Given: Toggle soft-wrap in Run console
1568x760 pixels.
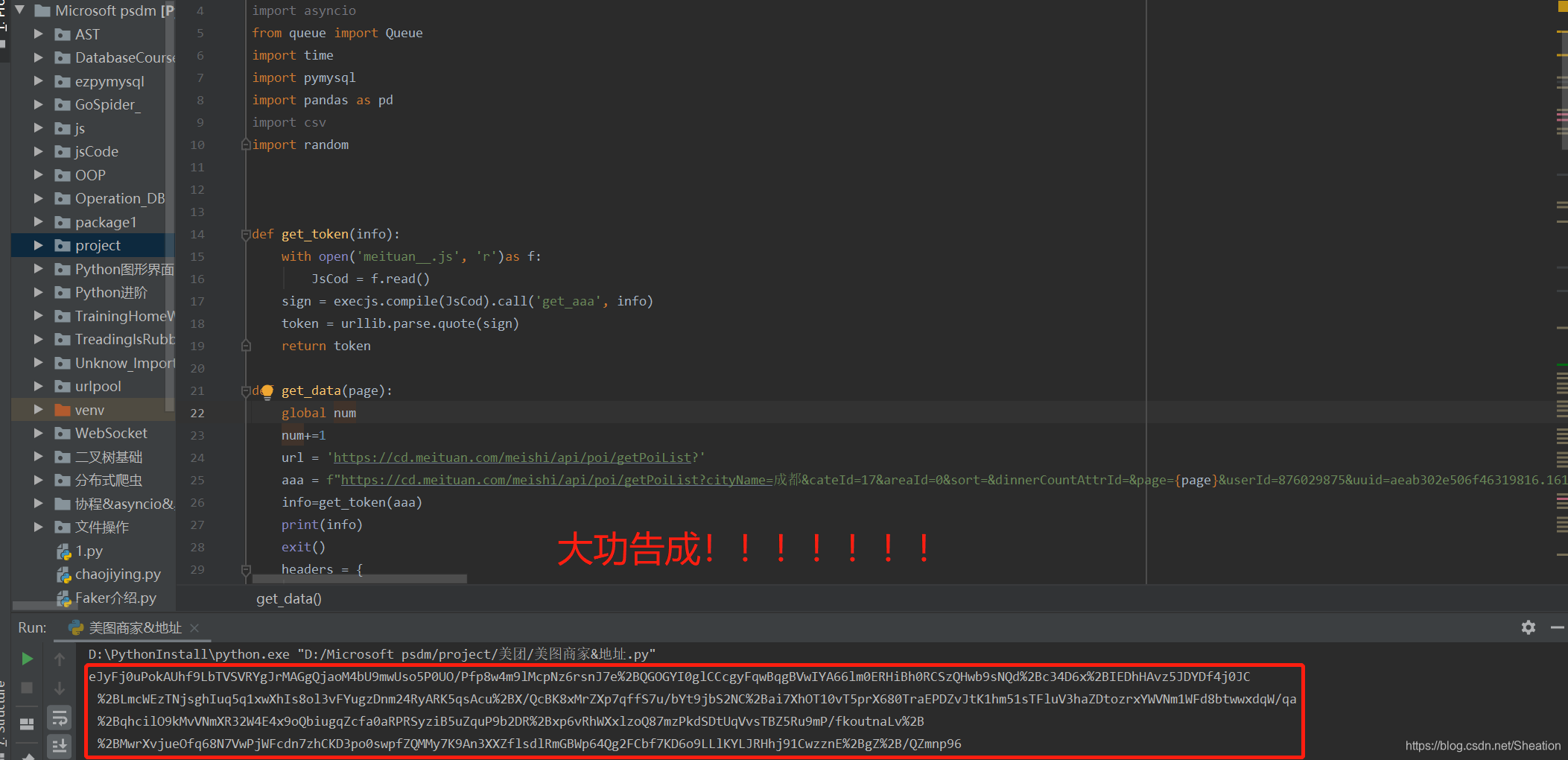Looking at the screenshot, I should (x=60, y=718).
